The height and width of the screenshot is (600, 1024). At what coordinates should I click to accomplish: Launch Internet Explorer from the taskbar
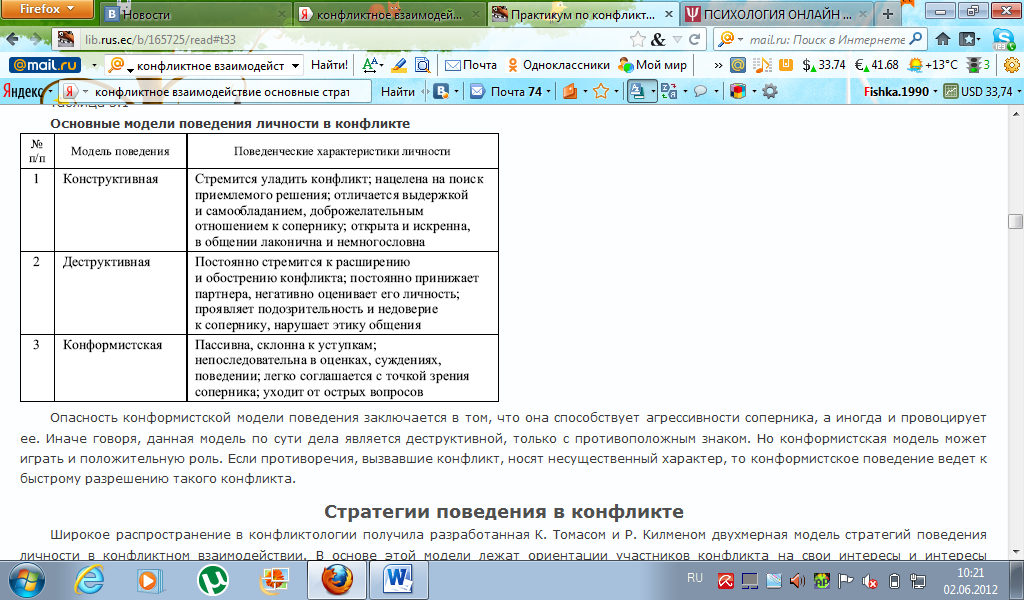coord(89,580)
